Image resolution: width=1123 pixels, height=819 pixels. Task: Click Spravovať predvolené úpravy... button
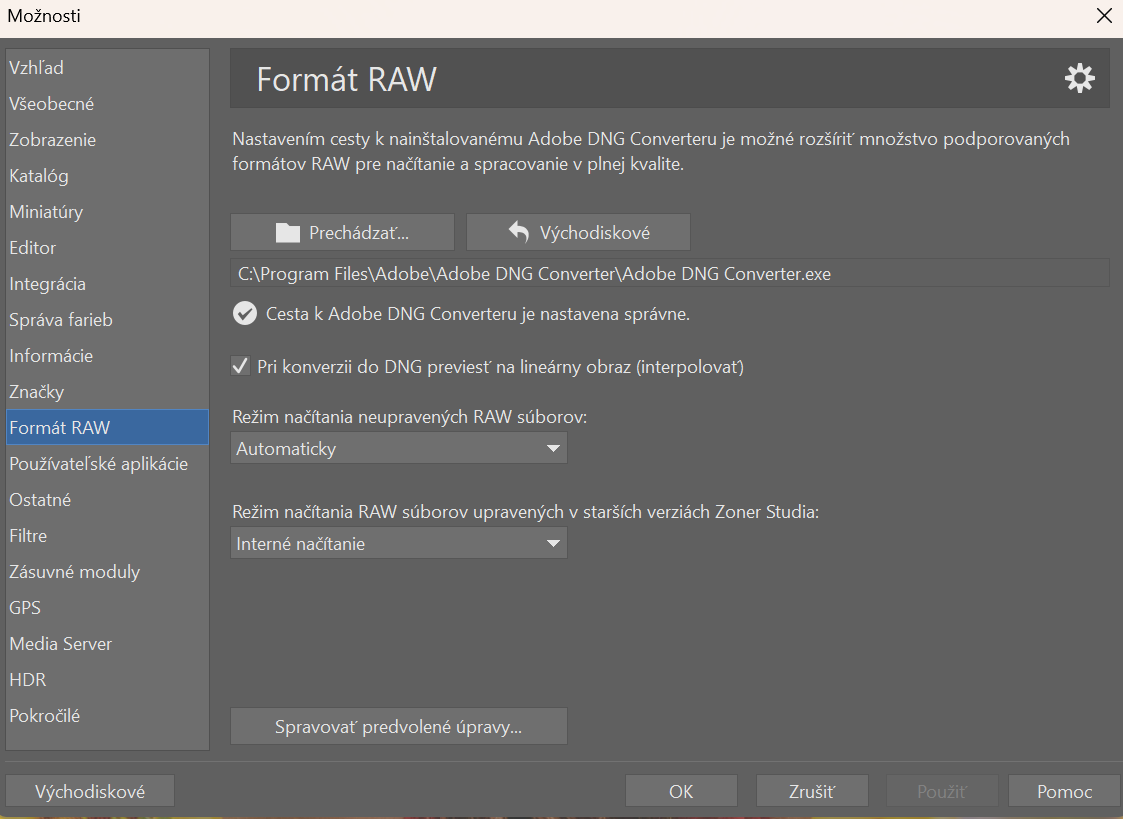click(399, 727)
